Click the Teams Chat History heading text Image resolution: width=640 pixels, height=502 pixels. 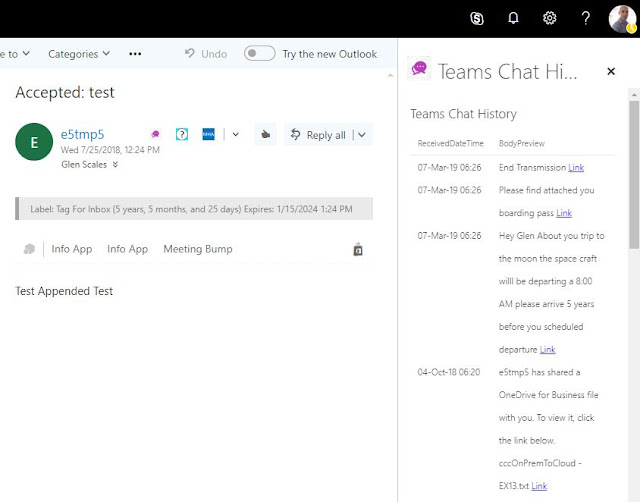[x=463, y=114]
